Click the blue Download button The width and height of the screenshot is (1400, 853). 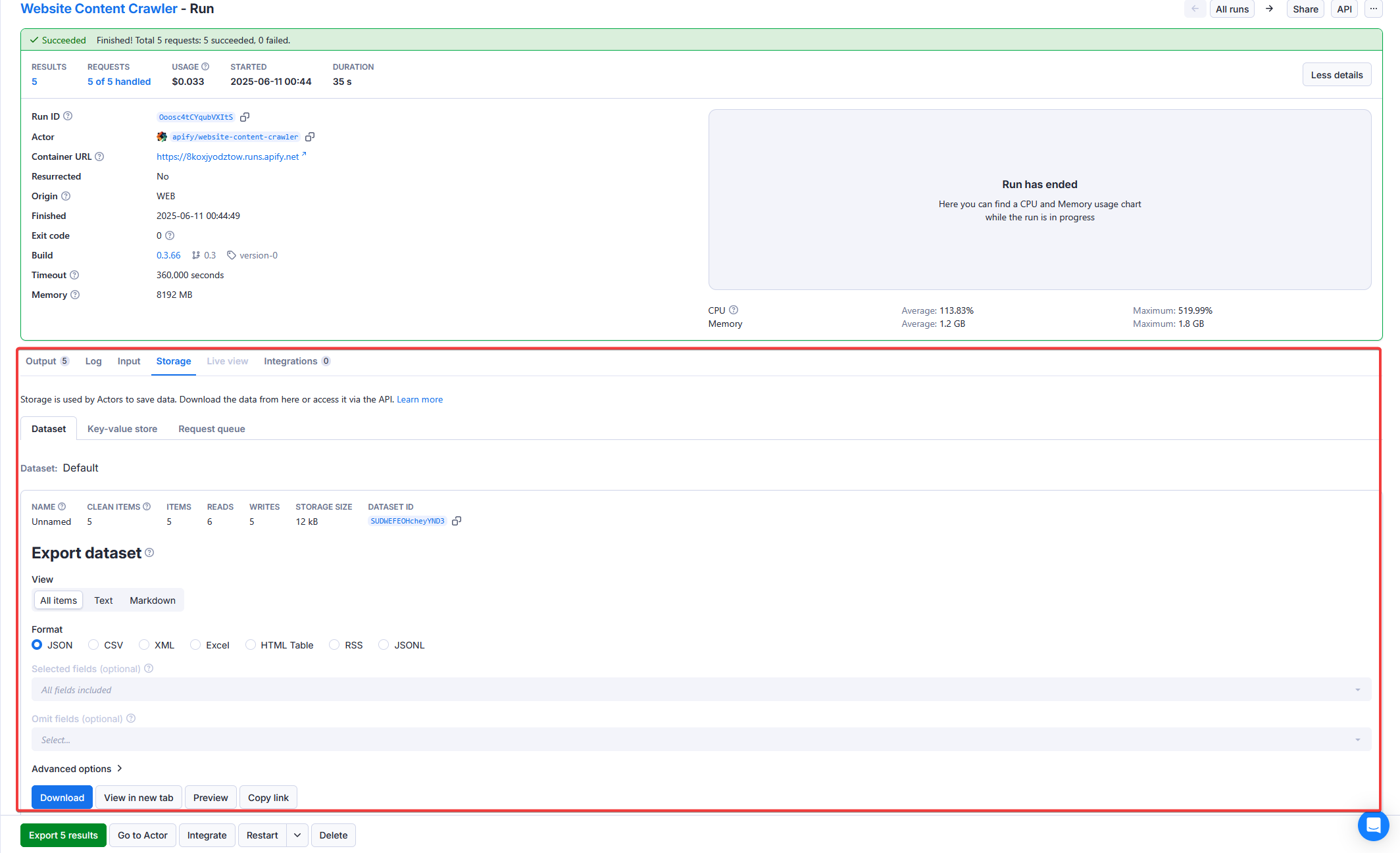pos(62,798)
